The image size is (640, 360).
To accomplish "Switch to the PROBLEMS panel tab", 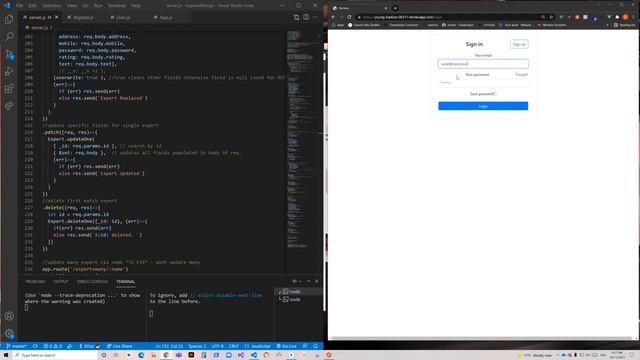I will (35, 282).
